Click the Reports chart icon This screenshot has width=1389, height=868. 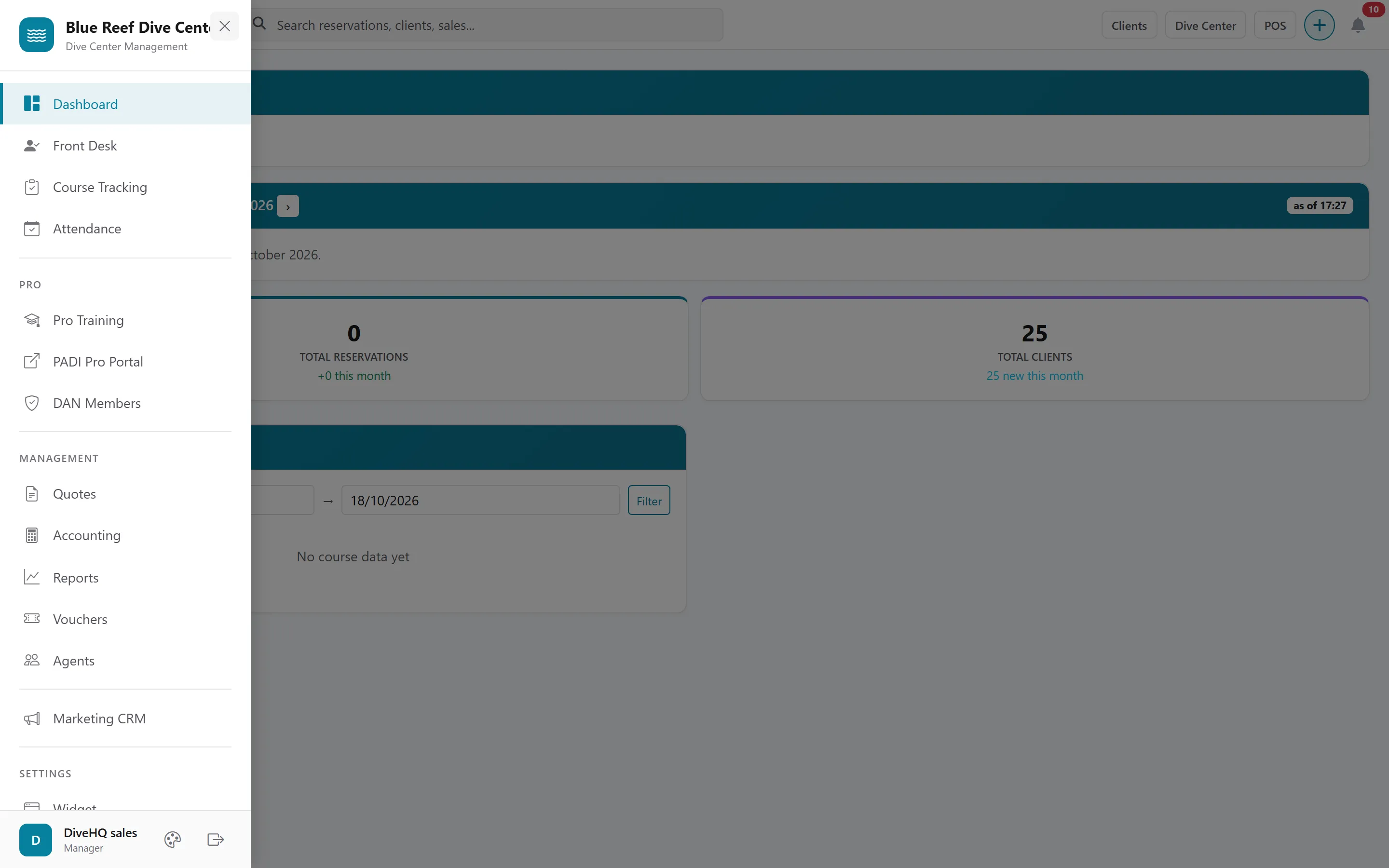tap(32, 578)
